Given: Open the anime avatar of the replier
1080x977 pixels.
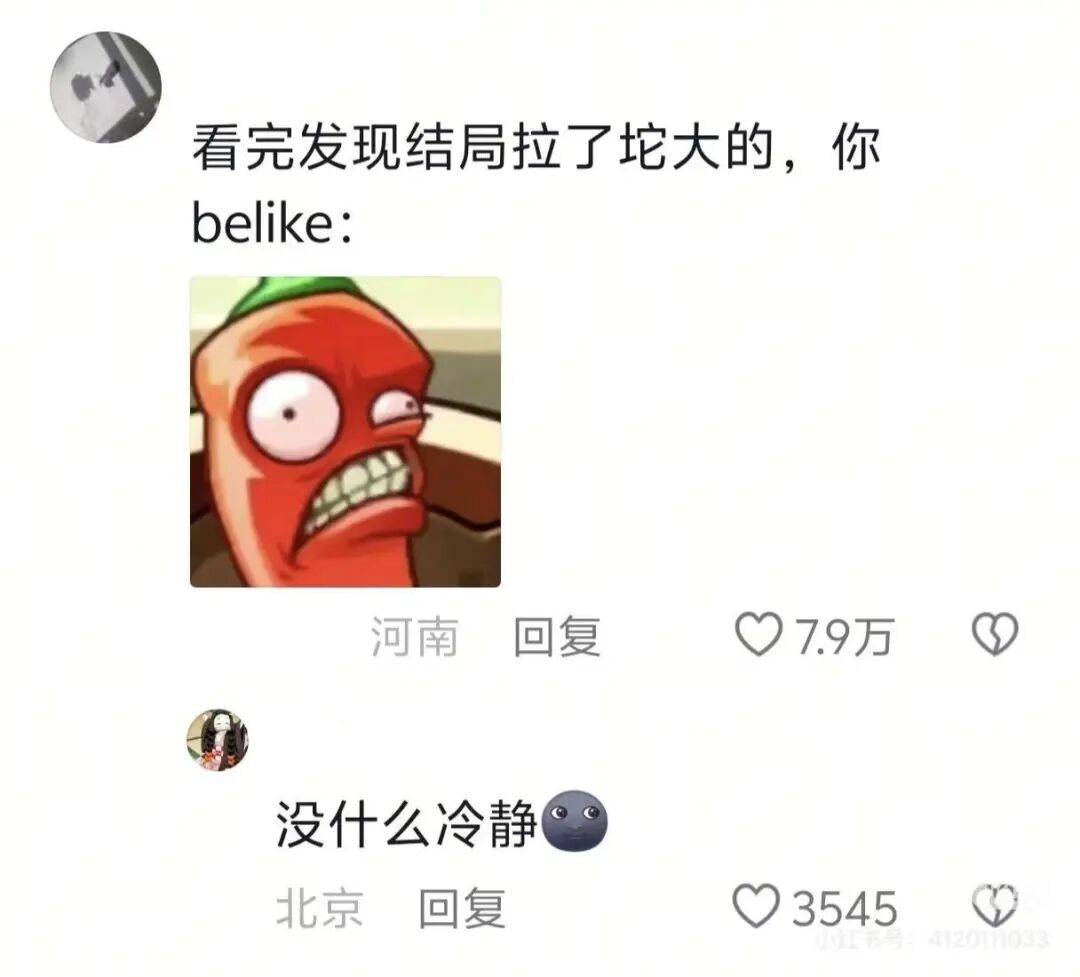Looking at the screenshot, I should click(218, 739).
